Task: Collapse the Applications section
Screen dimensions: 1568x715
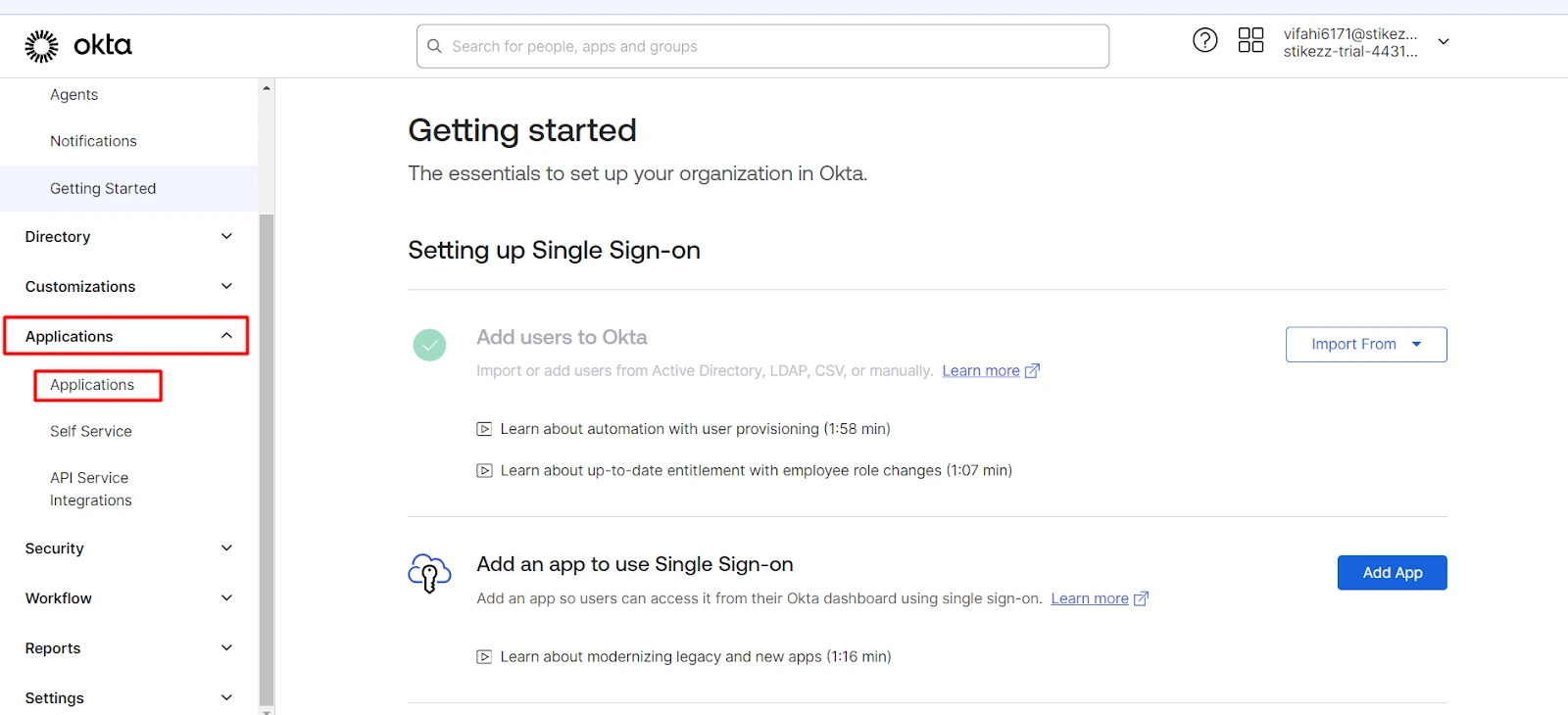Action: [x=226, y=336]
